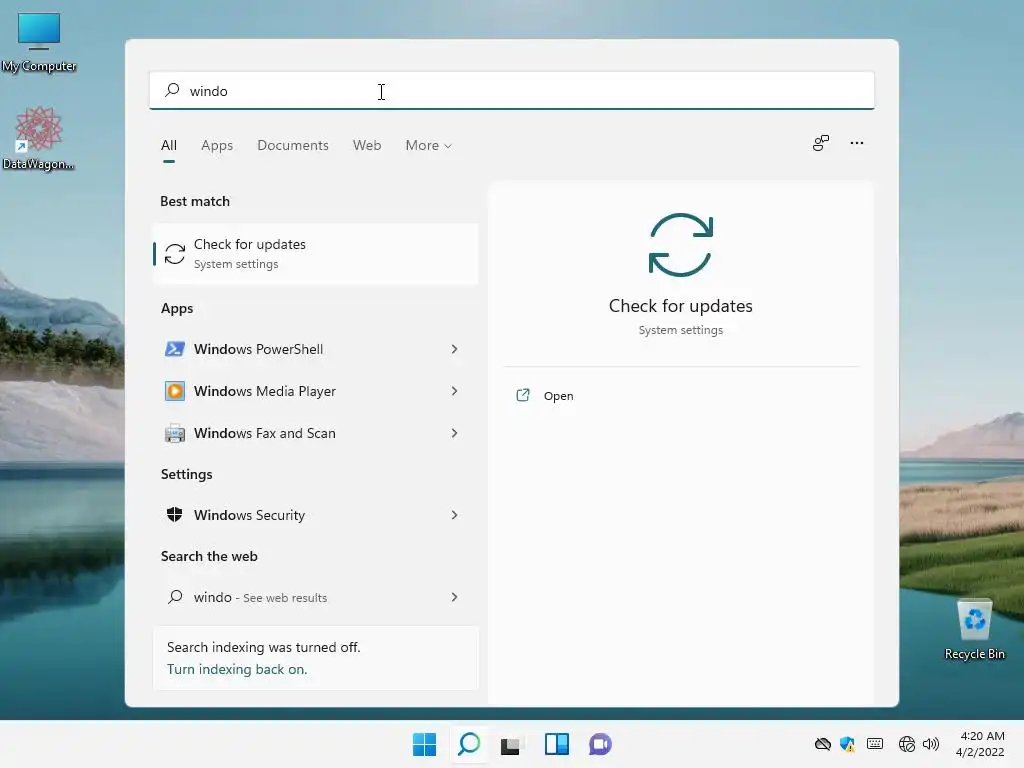Open the More filter dropdown
Viewport: 1024px width, 768px height.
(428, 145)
